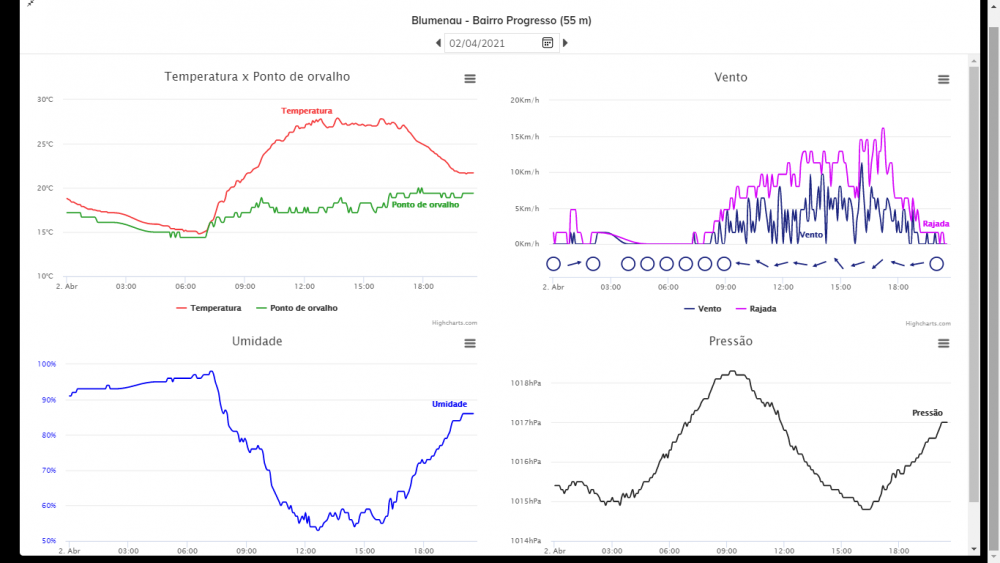The height and width of the screenshot is (563, 1000).
Task: Click the date field 02/04/2021
Action: (492, 43)
